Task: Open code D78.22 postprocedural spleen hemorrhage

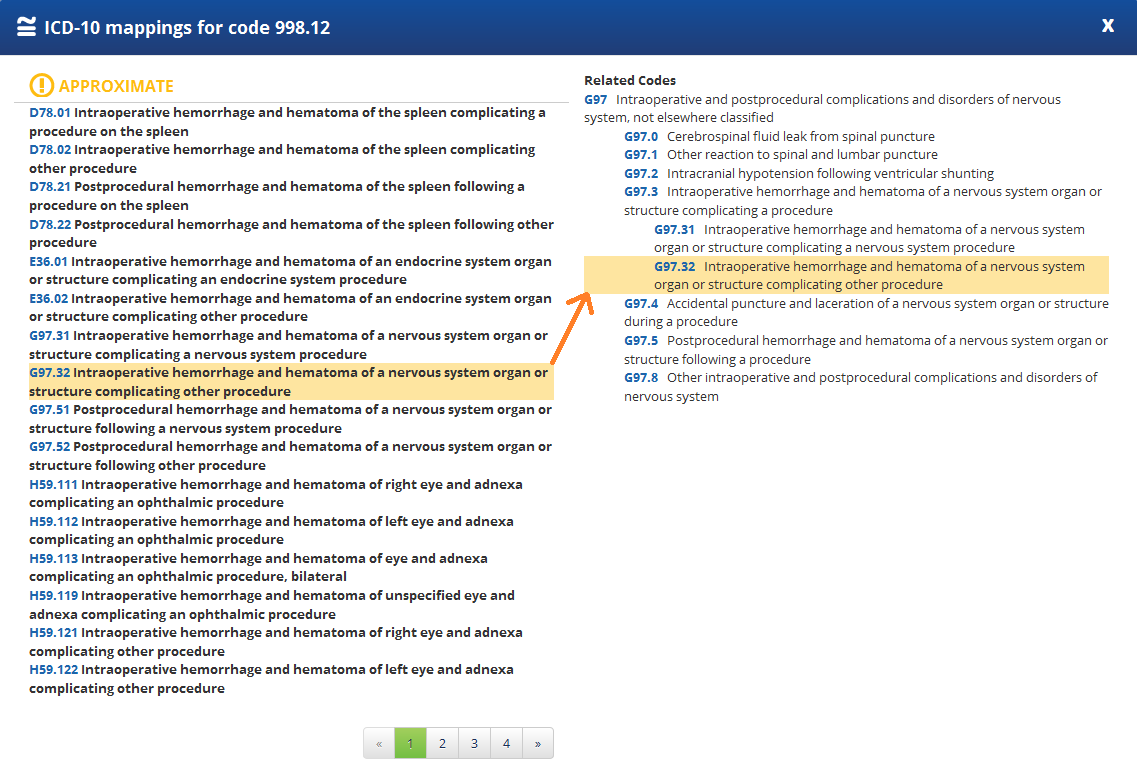Action: click(x=50, y=224)
